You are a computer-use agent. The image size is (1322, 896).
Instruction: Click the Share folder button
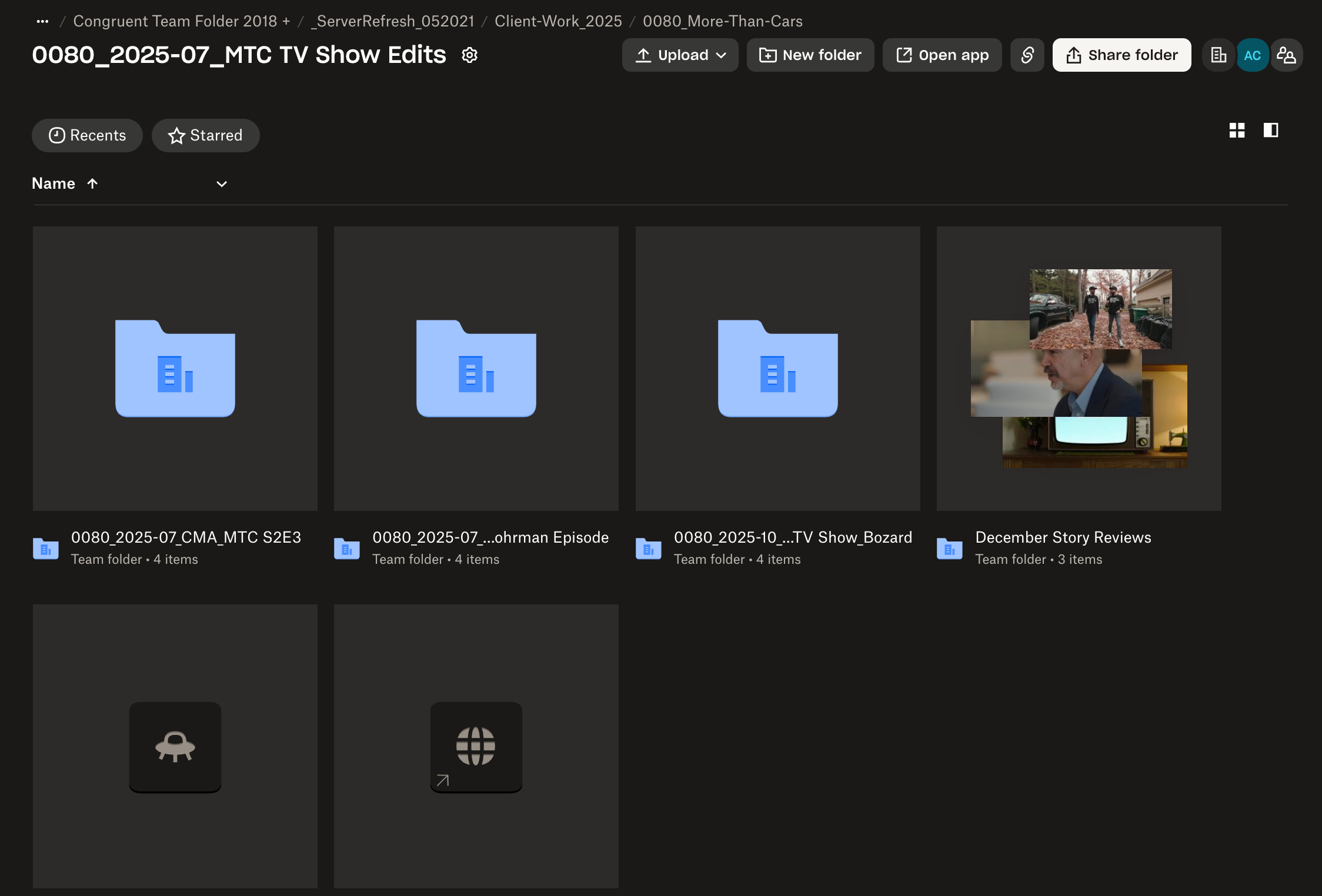[1121, 55]
